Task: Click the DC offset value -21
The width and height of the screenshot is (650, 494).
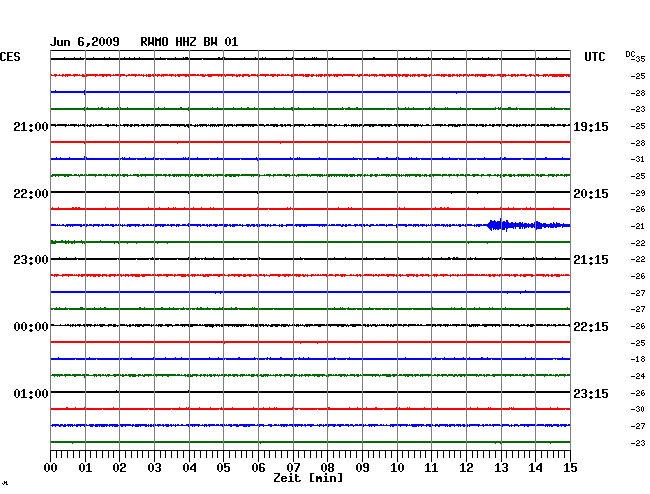Action: click(638, 226)
